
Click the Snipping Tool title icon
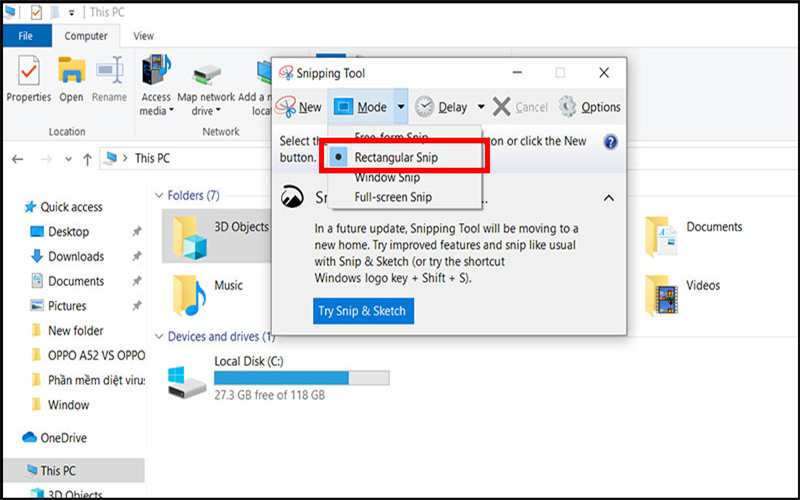(x=286, y=73)
